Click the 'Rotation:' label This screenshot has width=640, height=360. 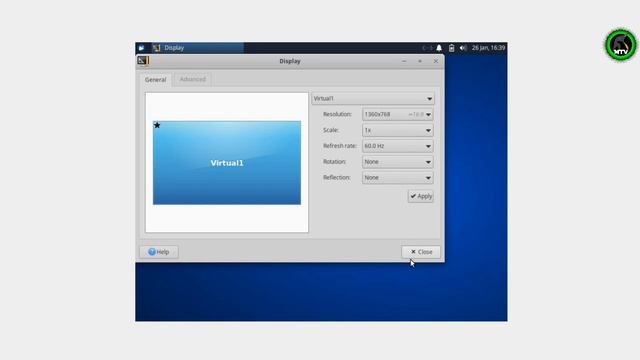pyautogui.click(x=334, y=162)
